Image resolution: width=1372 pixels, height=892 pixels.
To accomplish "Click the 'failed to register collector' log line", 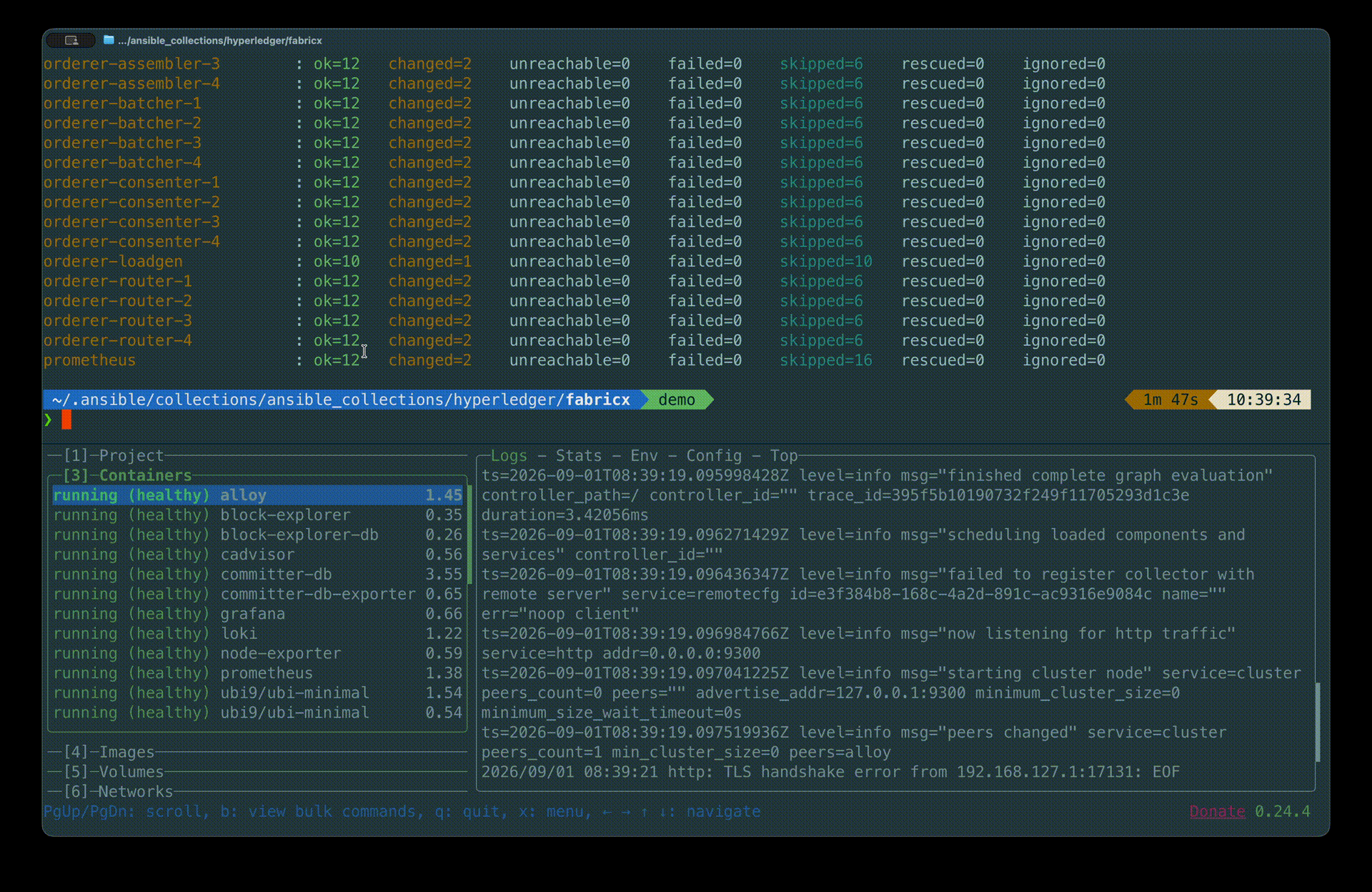I will point(868,594).
